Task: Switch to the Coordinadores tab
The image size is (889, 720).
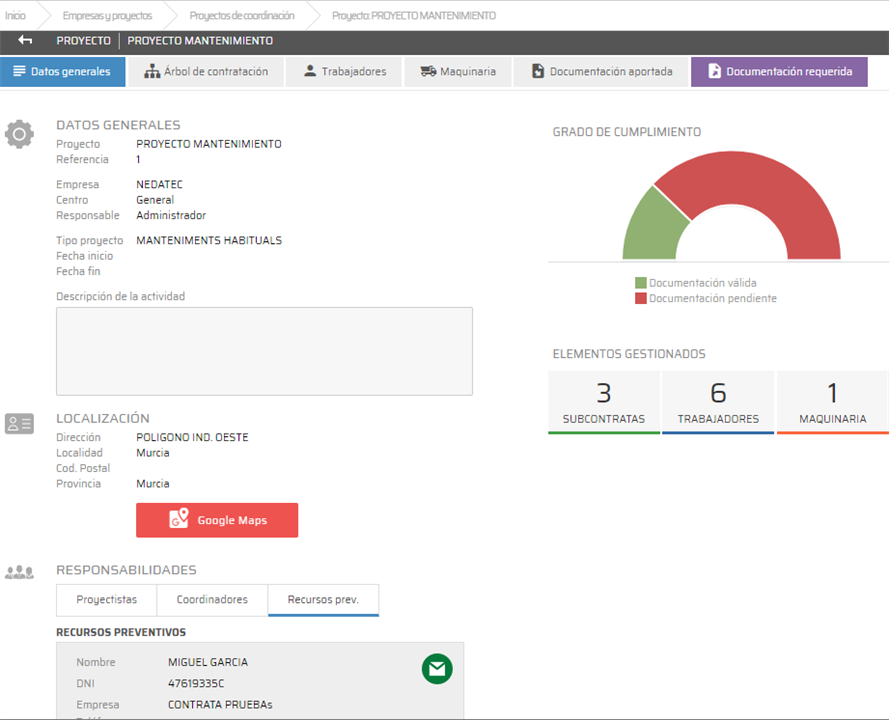Action: (x=212, y=600)
